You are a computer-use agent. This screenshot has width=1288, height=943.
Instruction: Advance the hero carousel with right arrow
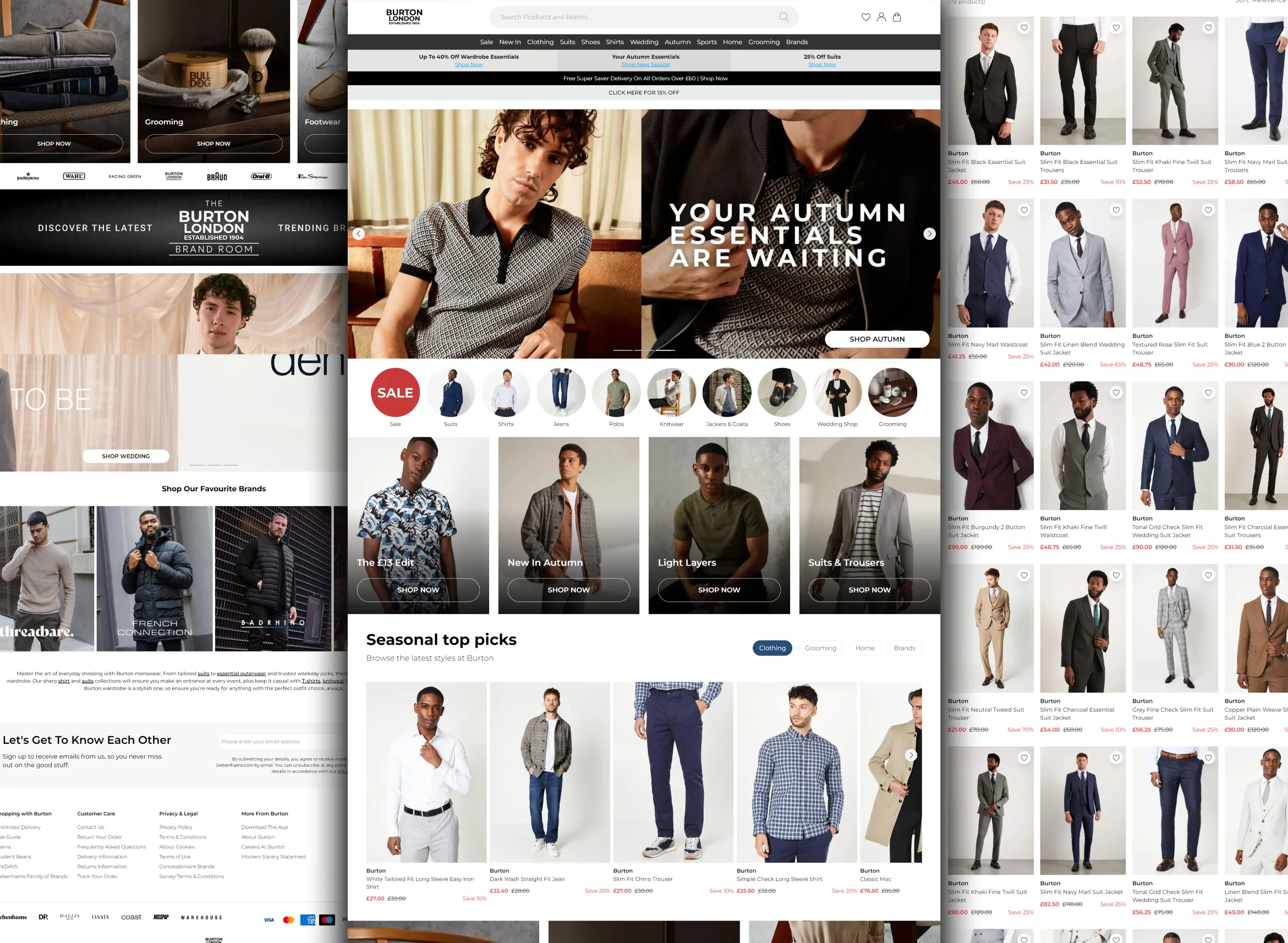(929, 233)
